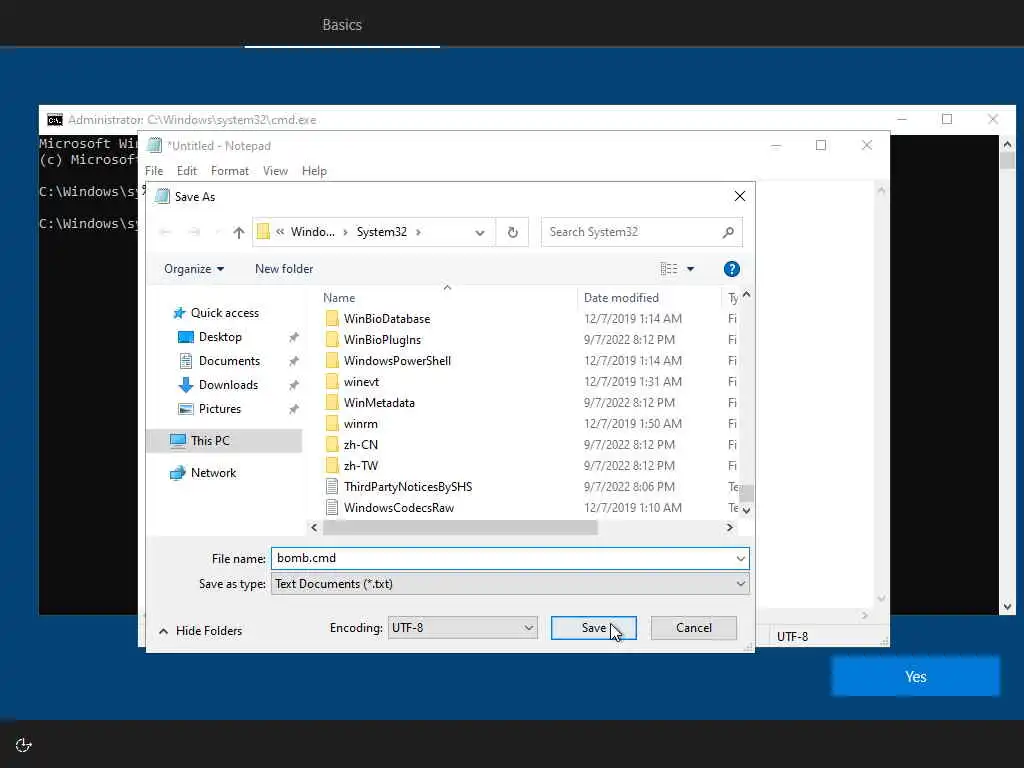This screenshot has width=1024, height=768.
Task: Click the Save button
Action: click(594, 628)
